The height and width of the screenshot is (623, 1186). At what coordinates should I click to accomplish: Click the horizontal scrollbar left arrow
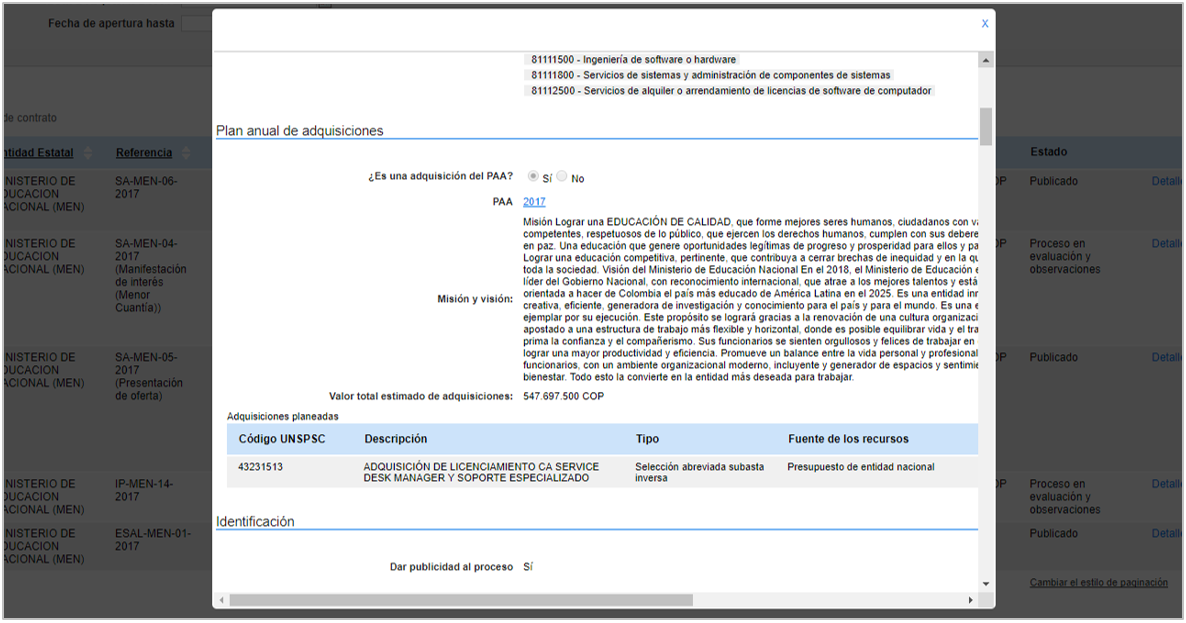(222, 600)
